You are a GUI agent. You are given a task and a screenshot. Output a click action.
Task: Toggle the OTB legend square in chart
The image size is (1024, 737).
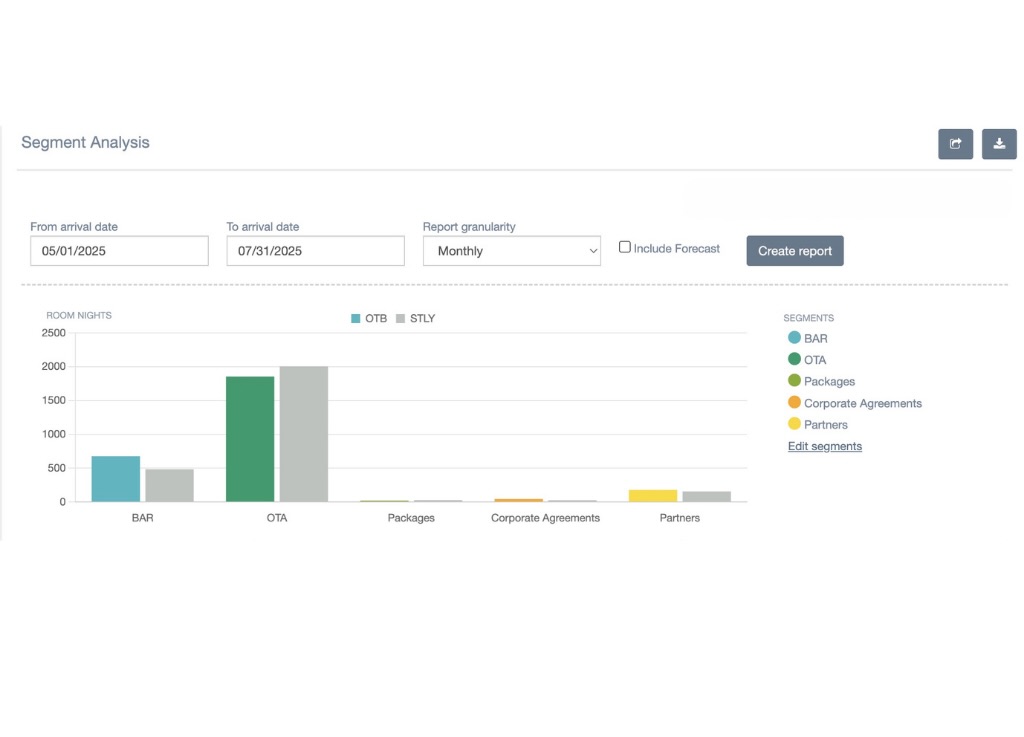point(355,319)
